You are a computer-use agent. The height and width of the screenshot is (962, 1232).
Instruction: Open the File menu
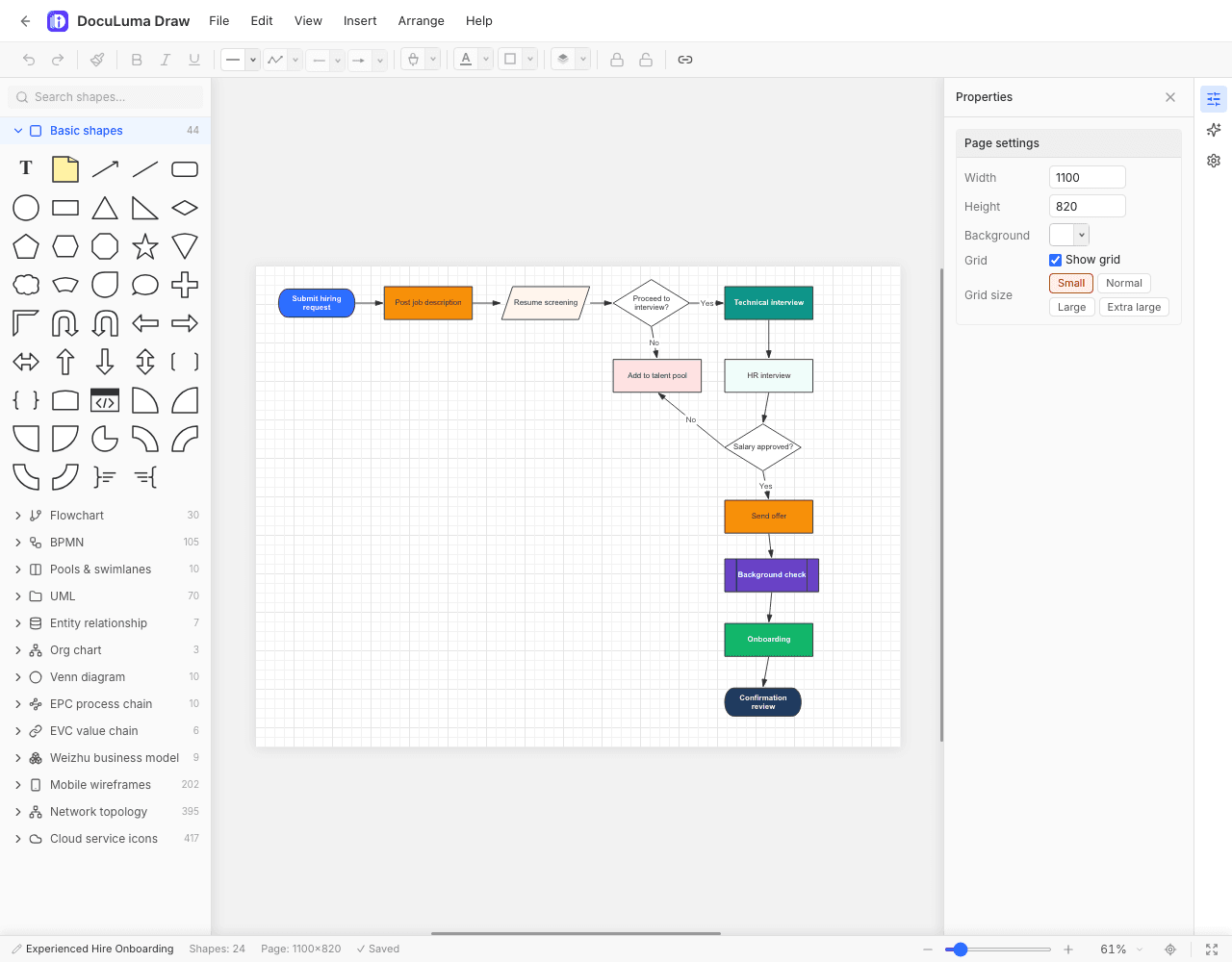pyautogui.click(x=219, y=20)
